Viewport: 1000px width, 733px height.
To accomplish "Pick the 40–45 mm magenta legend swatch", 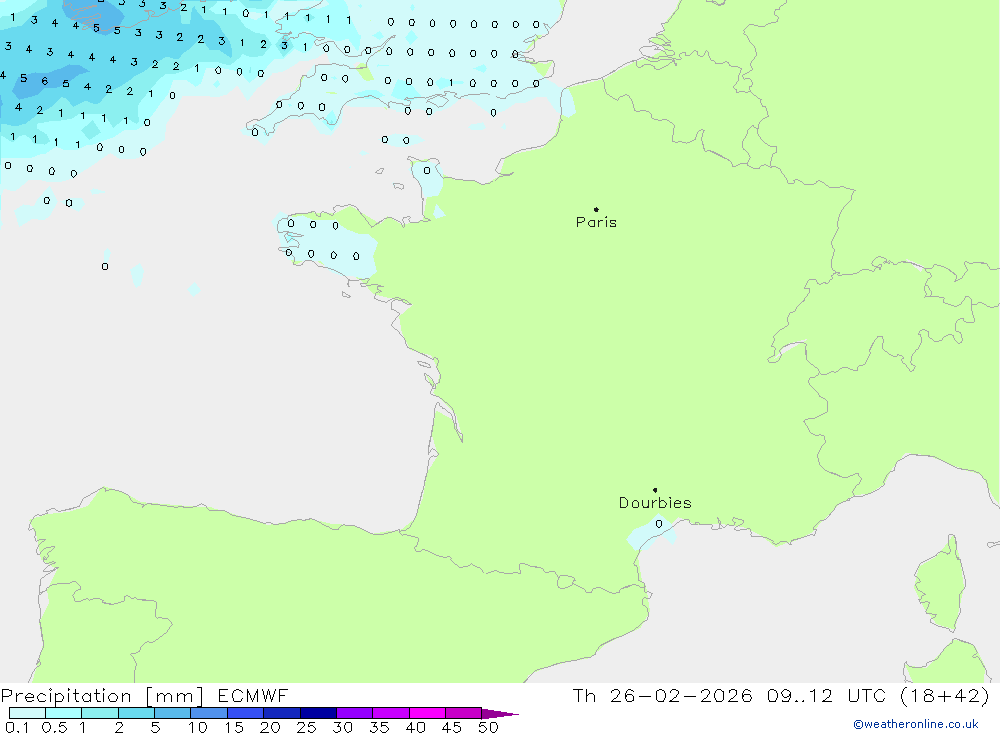I will (x=427, y=713).
